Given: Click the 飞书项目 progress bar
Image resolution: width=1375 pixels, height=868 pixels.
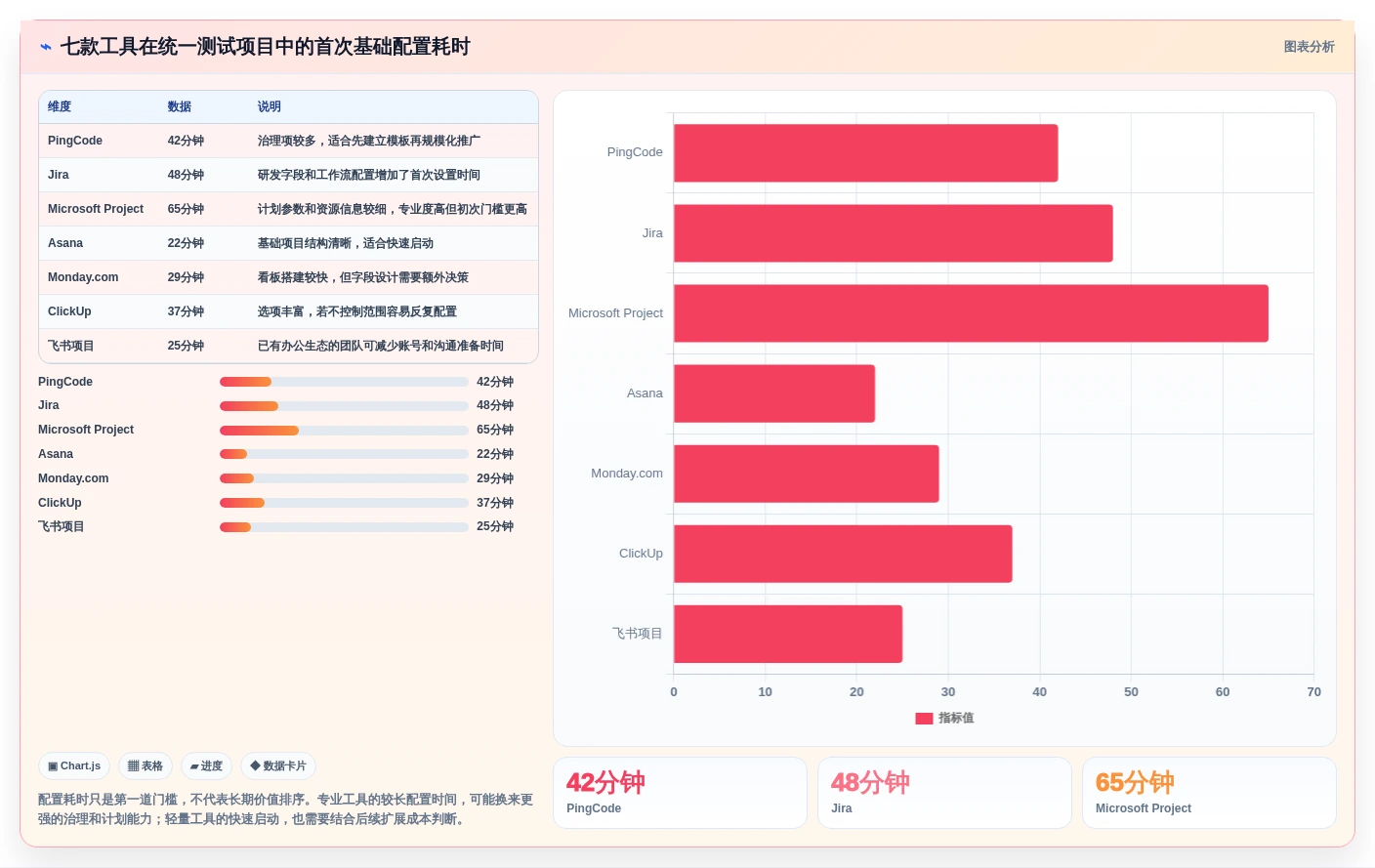Looking at the screenshot, I should 344,527.
